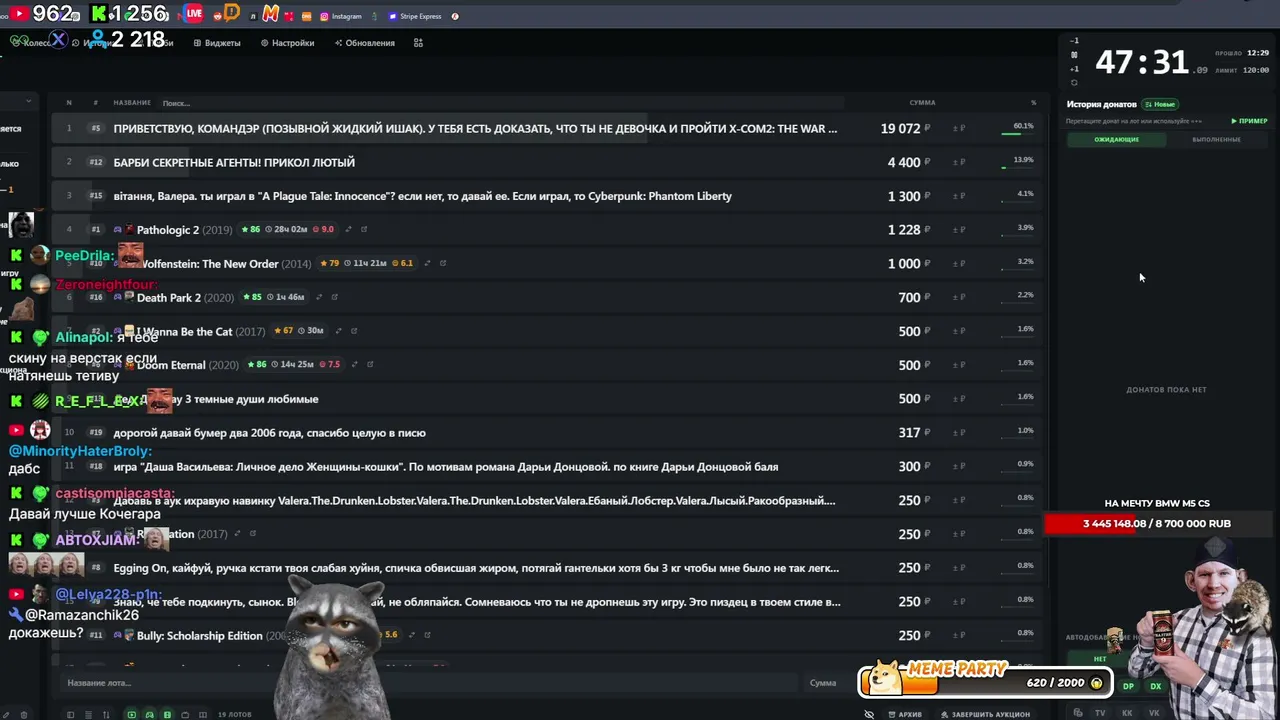Click the 19 072 ₽ amount
1280x720 pixels.
tap(906, 128)
